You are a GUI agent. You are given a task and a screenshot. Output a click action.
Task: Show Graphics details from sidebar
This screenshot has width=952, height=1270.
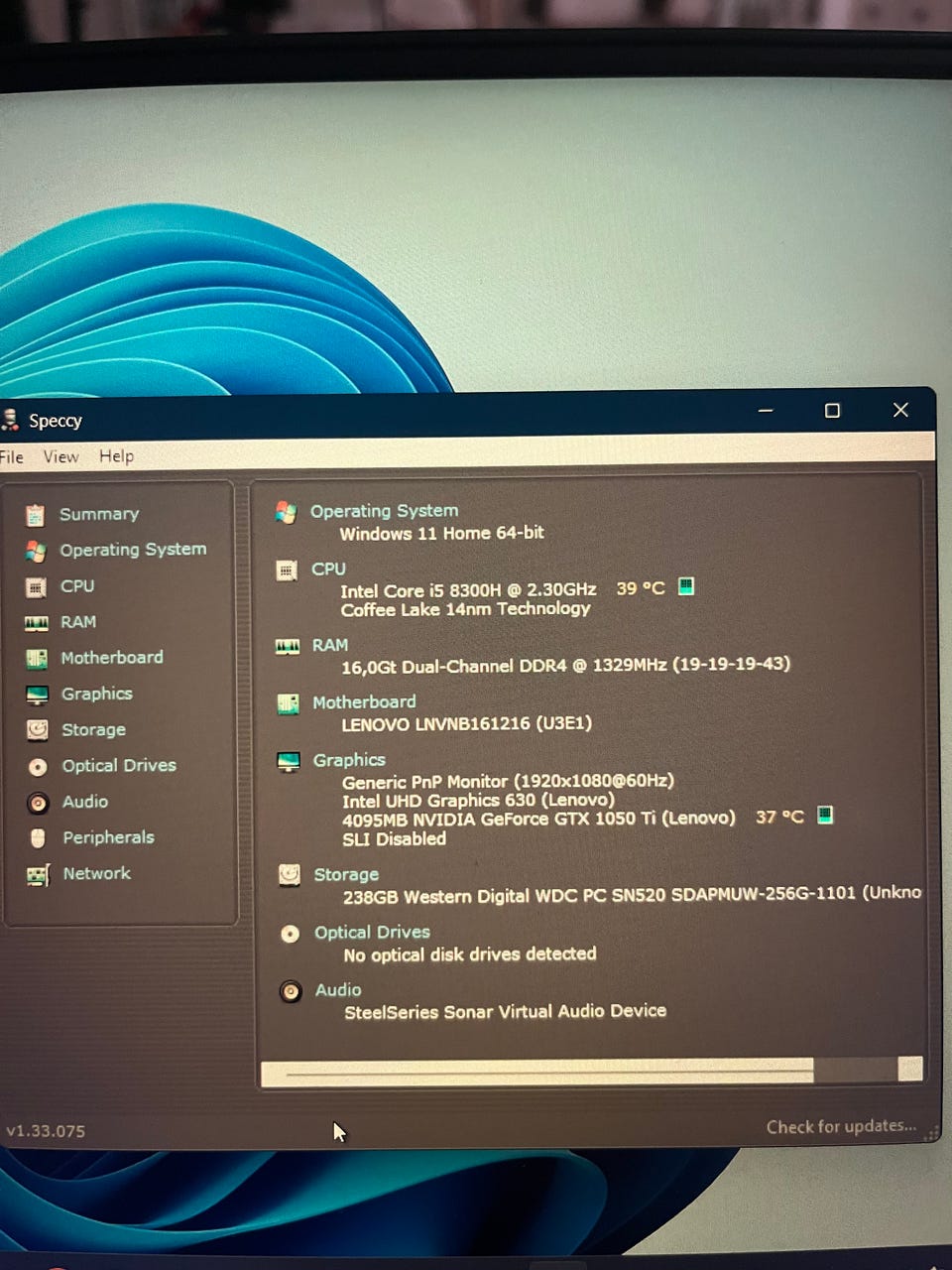click(x=96, y=694)
